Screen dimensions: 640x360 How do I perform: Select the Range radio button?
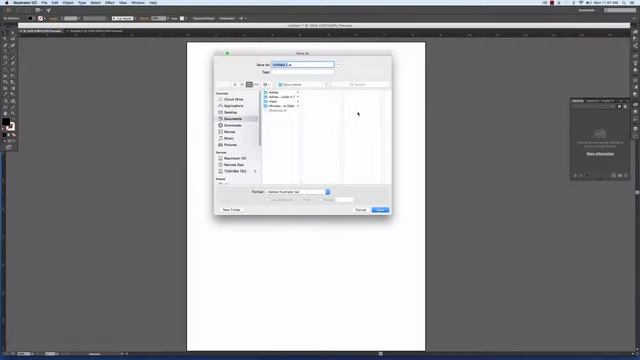point(322,200)
